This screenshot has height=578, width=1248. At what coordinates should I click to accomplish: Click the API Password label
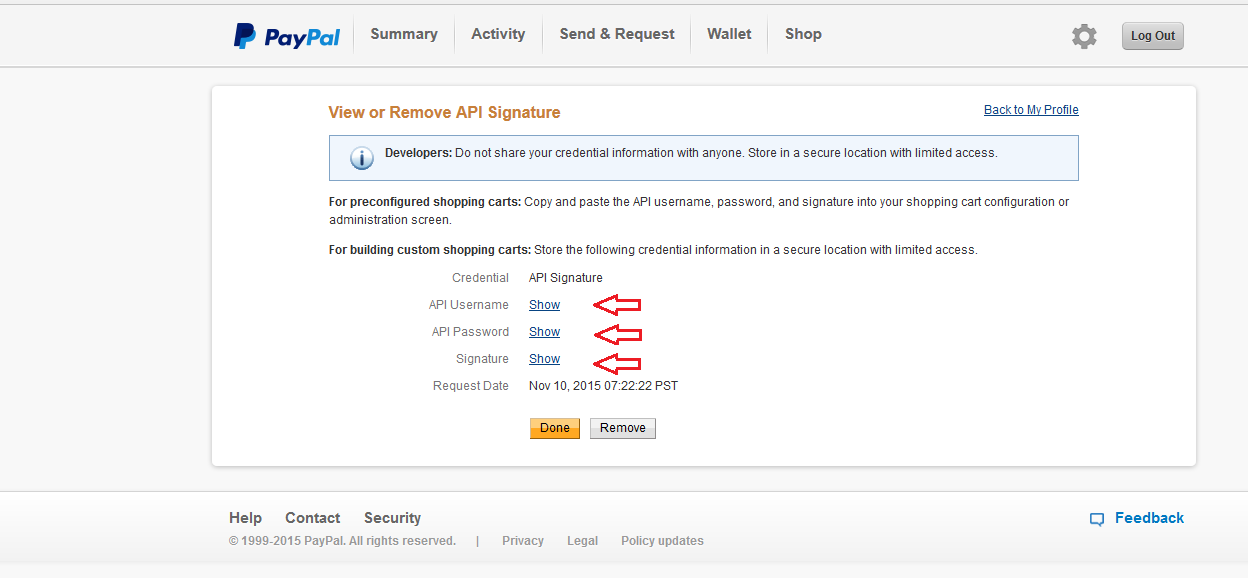[470, 332]
